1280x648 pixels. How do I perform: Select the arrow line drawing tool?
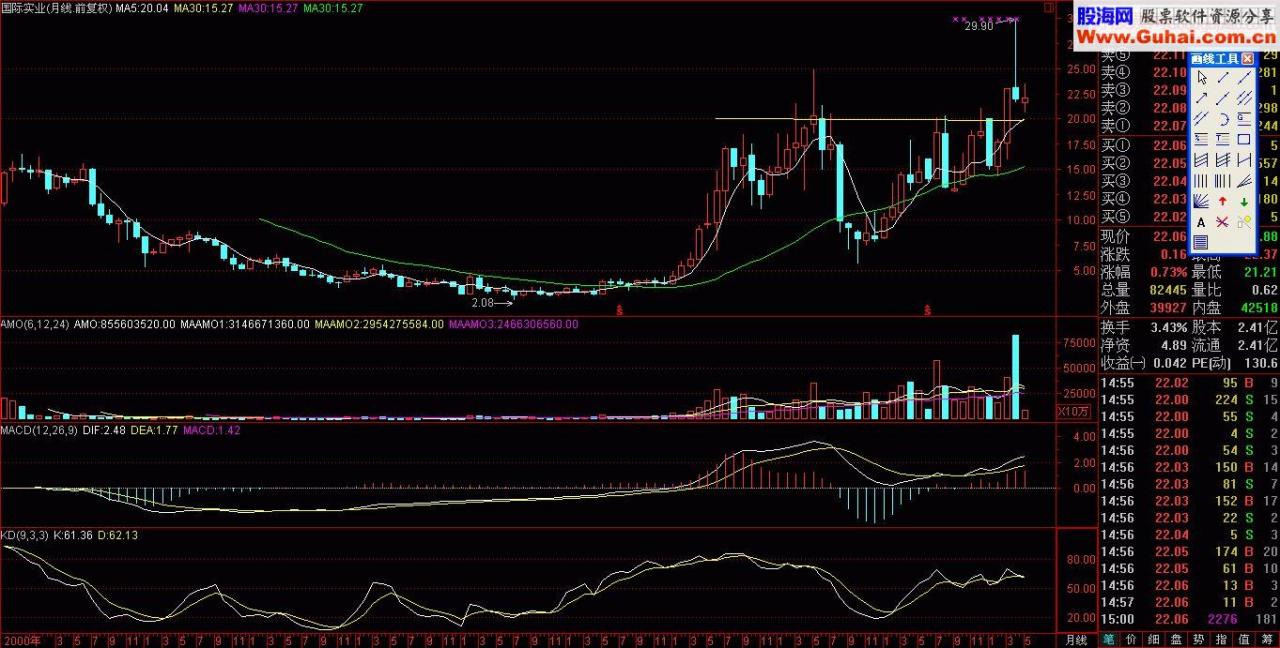click(1201, 98)
